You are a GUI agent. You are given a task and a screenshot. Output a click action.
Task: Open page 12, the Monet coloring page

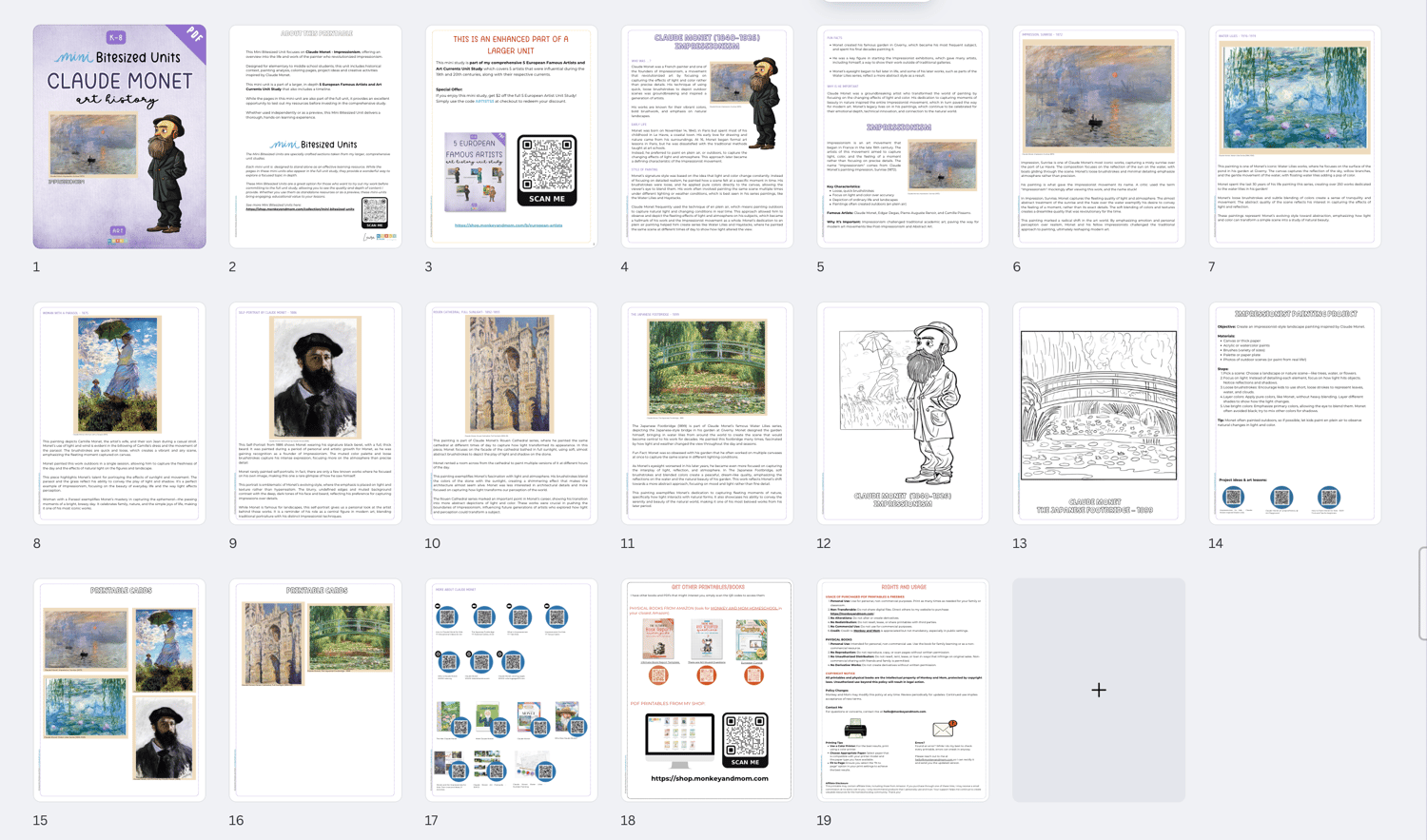903,414
